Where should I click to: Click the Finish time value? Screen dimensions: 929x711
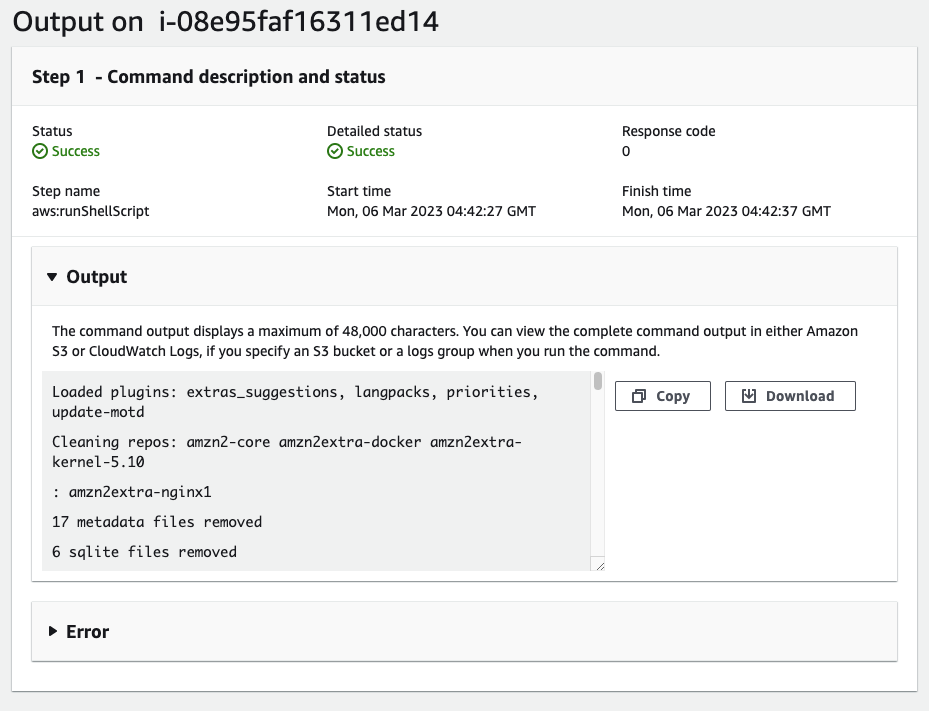click(726, 211)
